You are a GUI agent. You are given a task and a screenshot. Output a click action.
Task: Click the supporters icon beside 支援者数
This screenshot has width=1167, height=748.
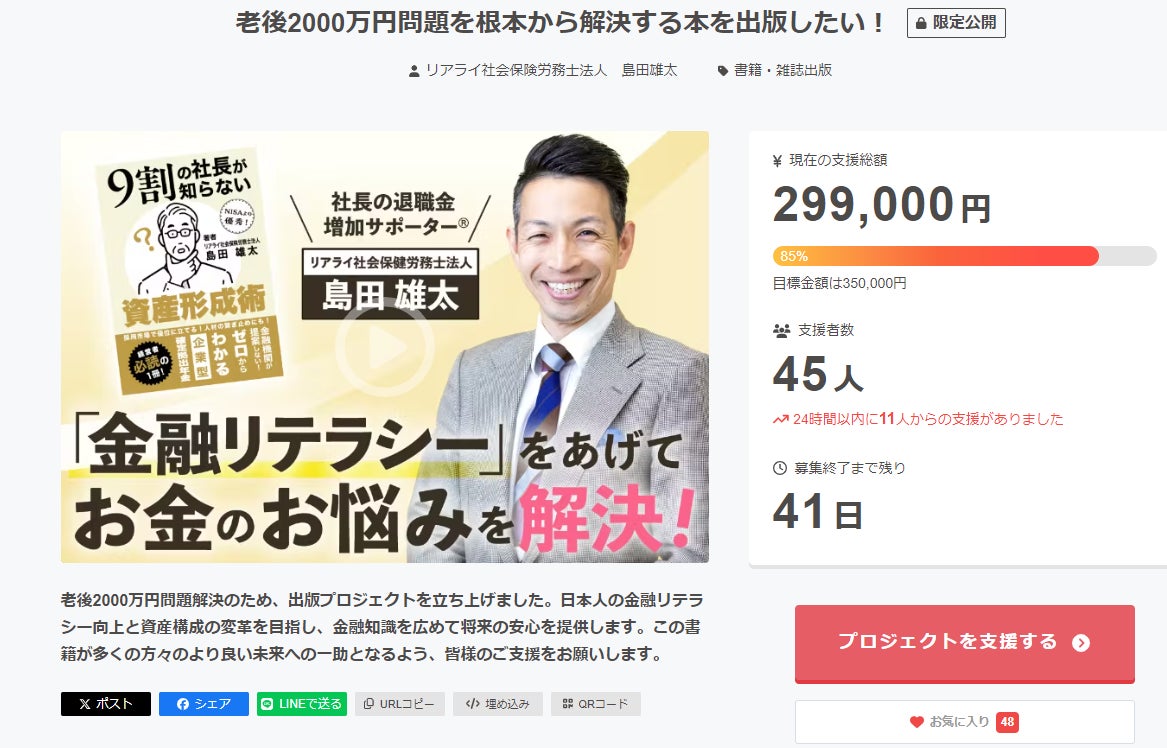tap(781, 330)
